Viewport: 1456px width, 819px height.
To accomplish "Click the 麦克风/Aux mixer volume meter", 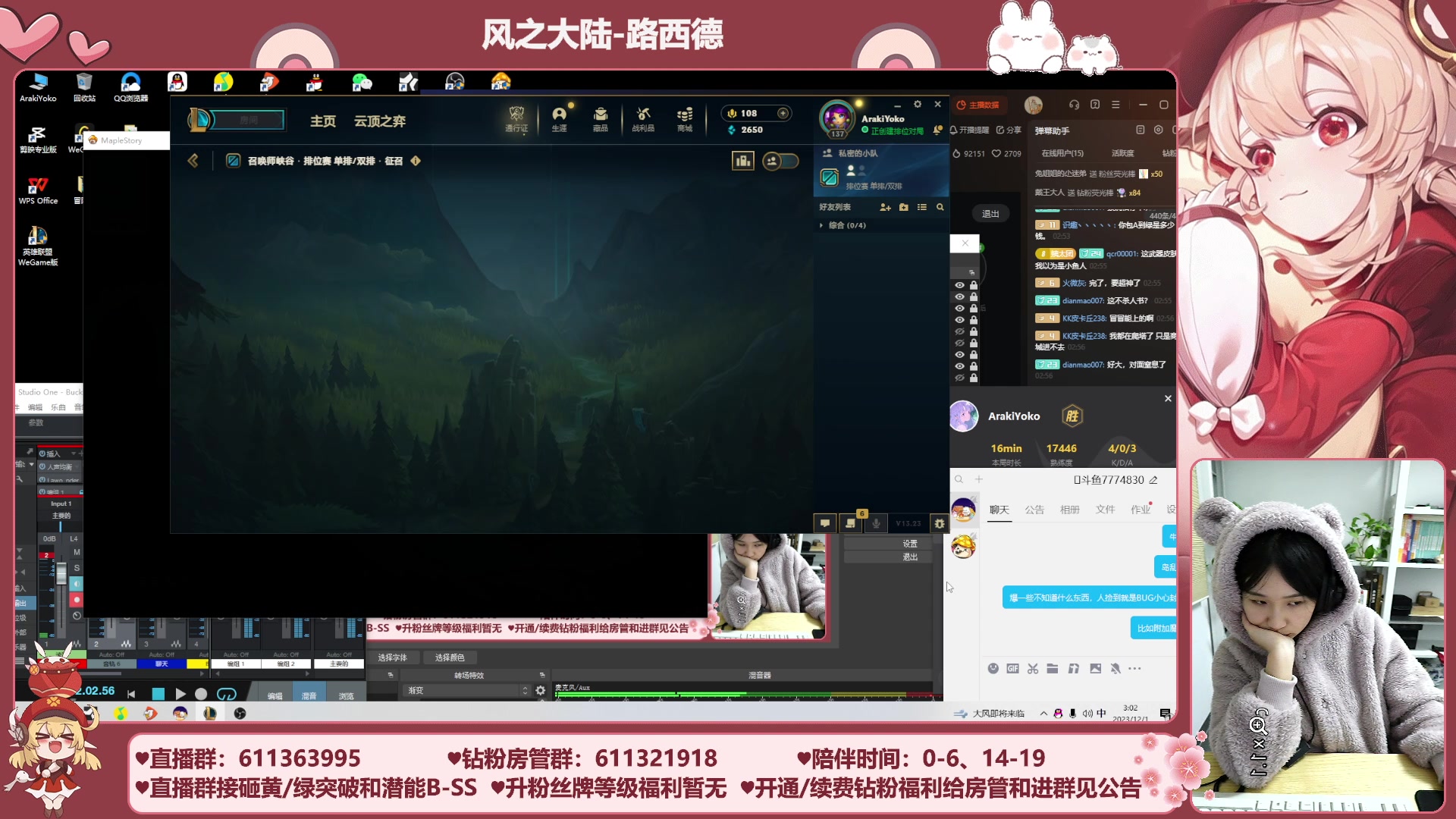I will click(x=747, y=694).
